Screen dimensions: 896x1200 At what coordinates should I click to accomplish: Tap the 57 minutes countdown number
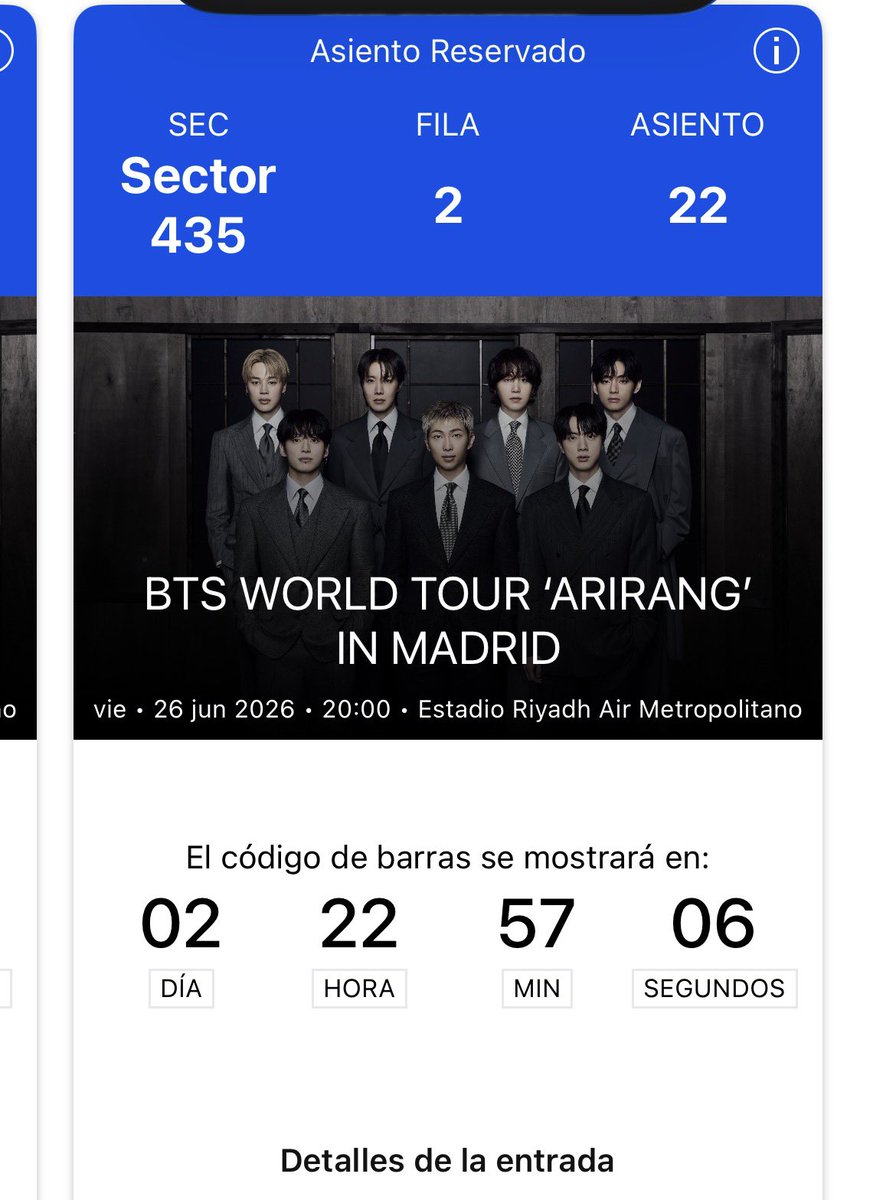coord(537,924)
